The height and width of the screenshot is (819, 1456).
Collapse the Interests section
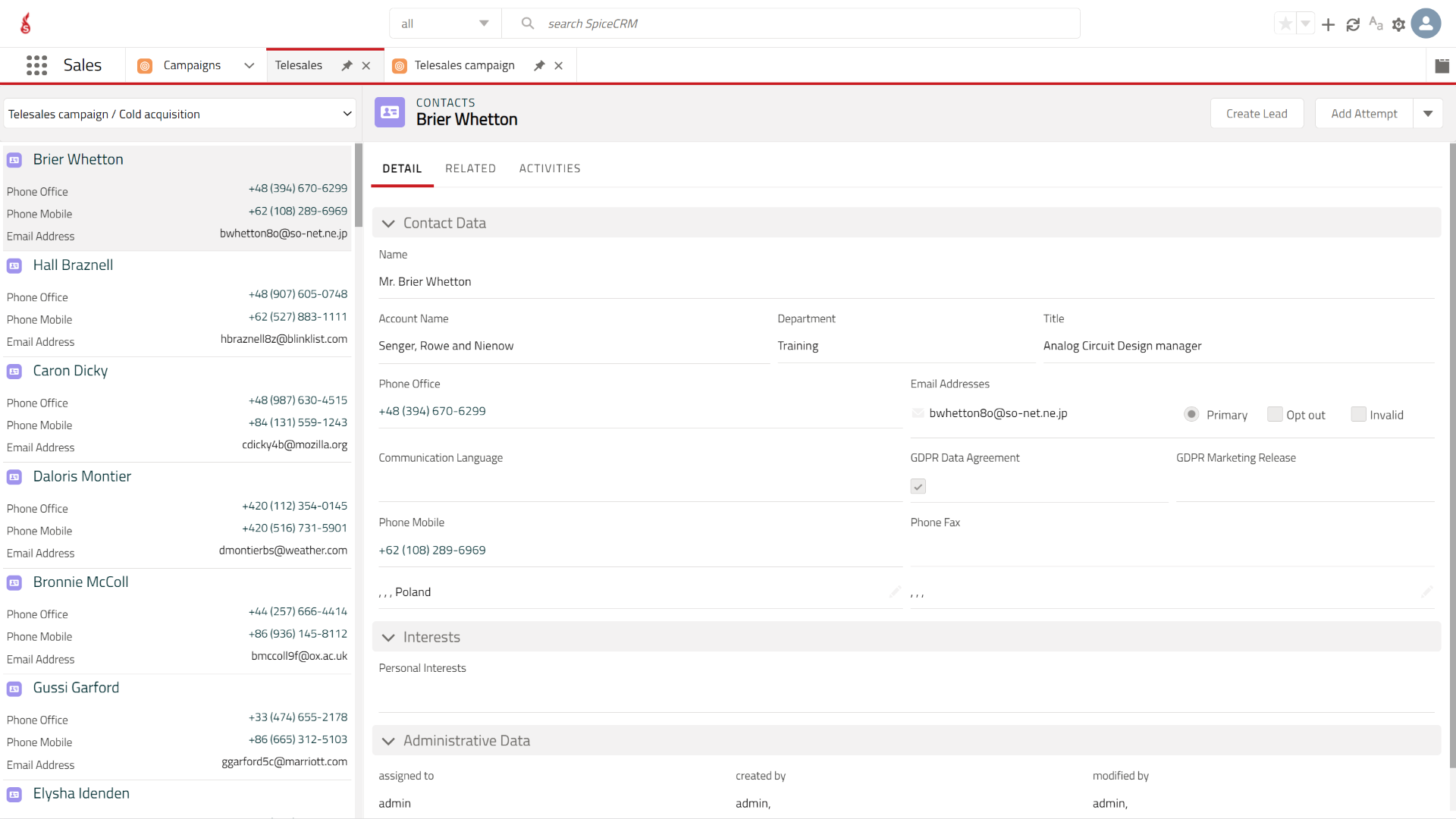click(x=388, y=638)
